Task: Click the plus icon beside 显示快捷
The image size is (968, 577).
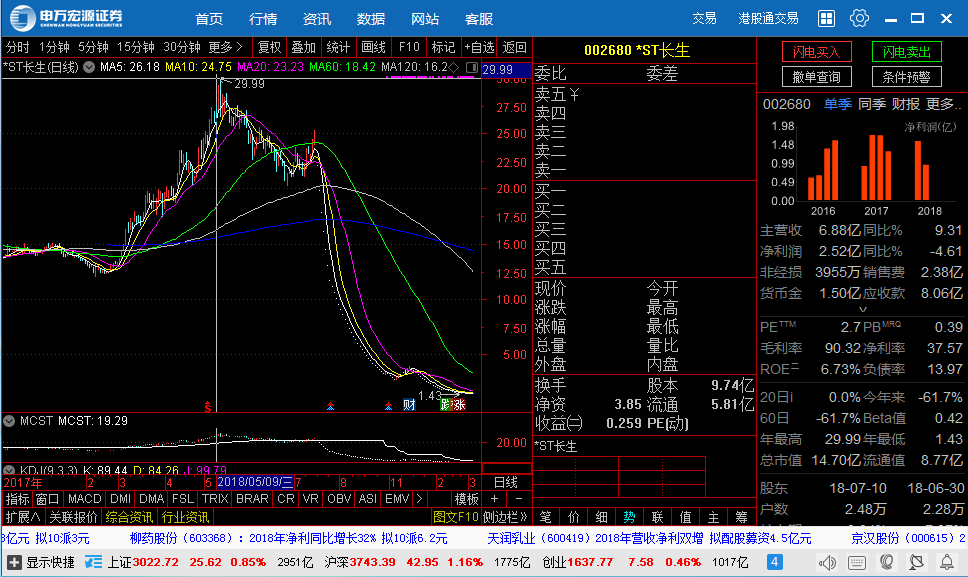Action: [x=14, y=562]
